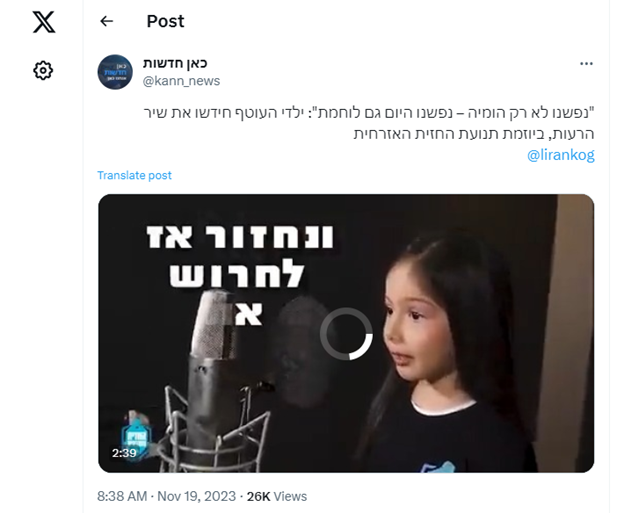
Task: Click the כאן חדשות profile avatar
Action: [115, 72]
